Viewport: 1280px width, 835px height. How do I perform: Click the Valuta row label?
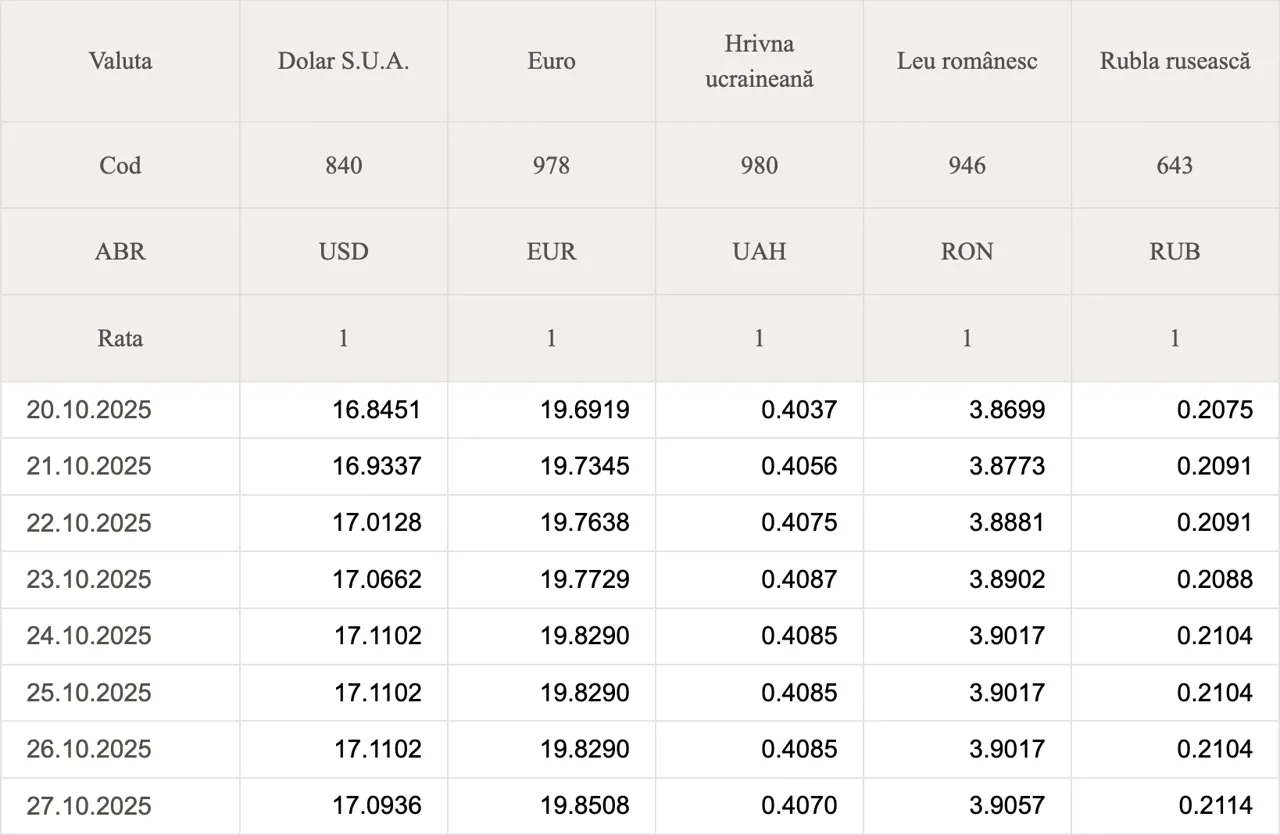coord(120,61)
